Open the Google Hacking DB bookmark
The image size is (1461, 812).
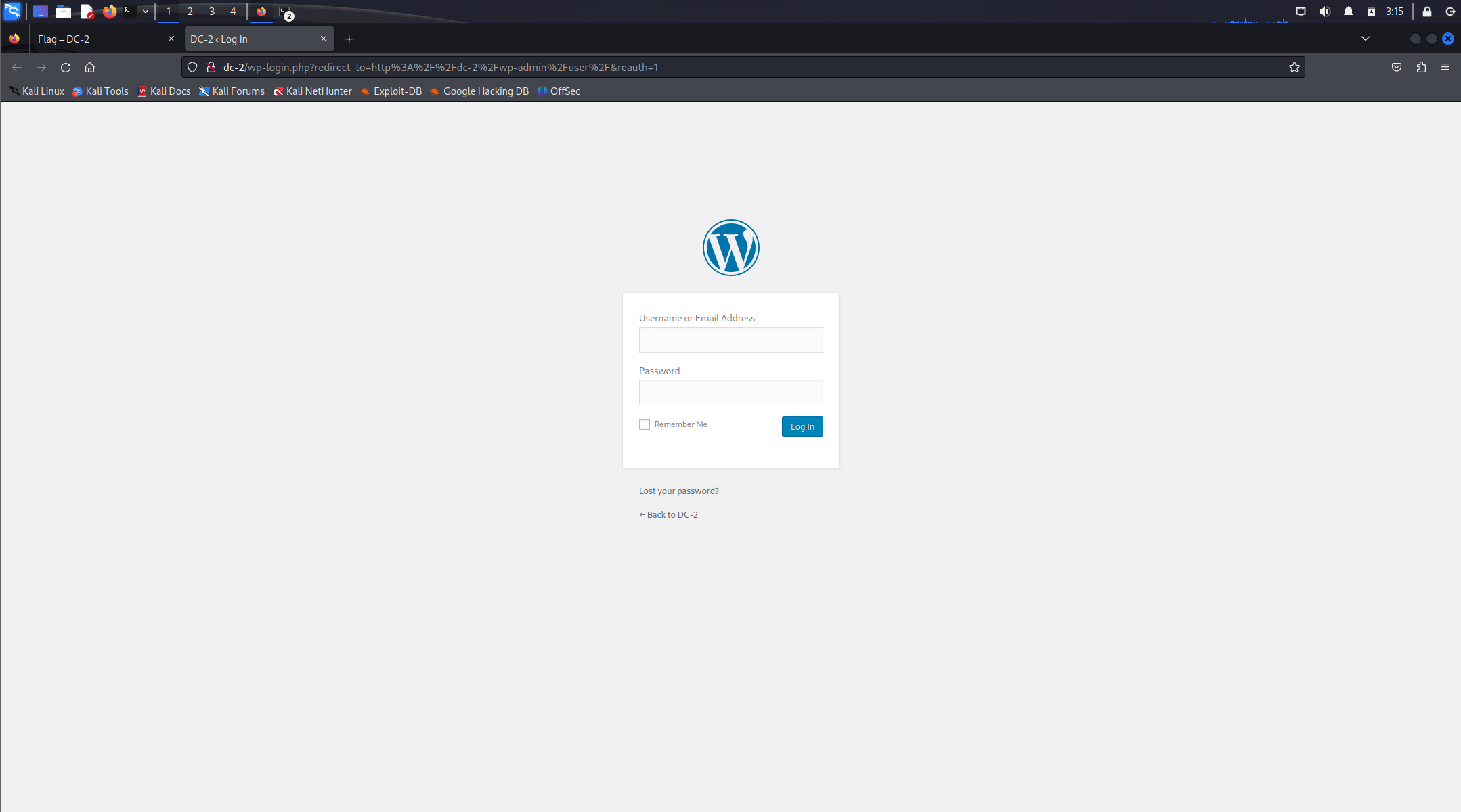click(x=479, y=91)
